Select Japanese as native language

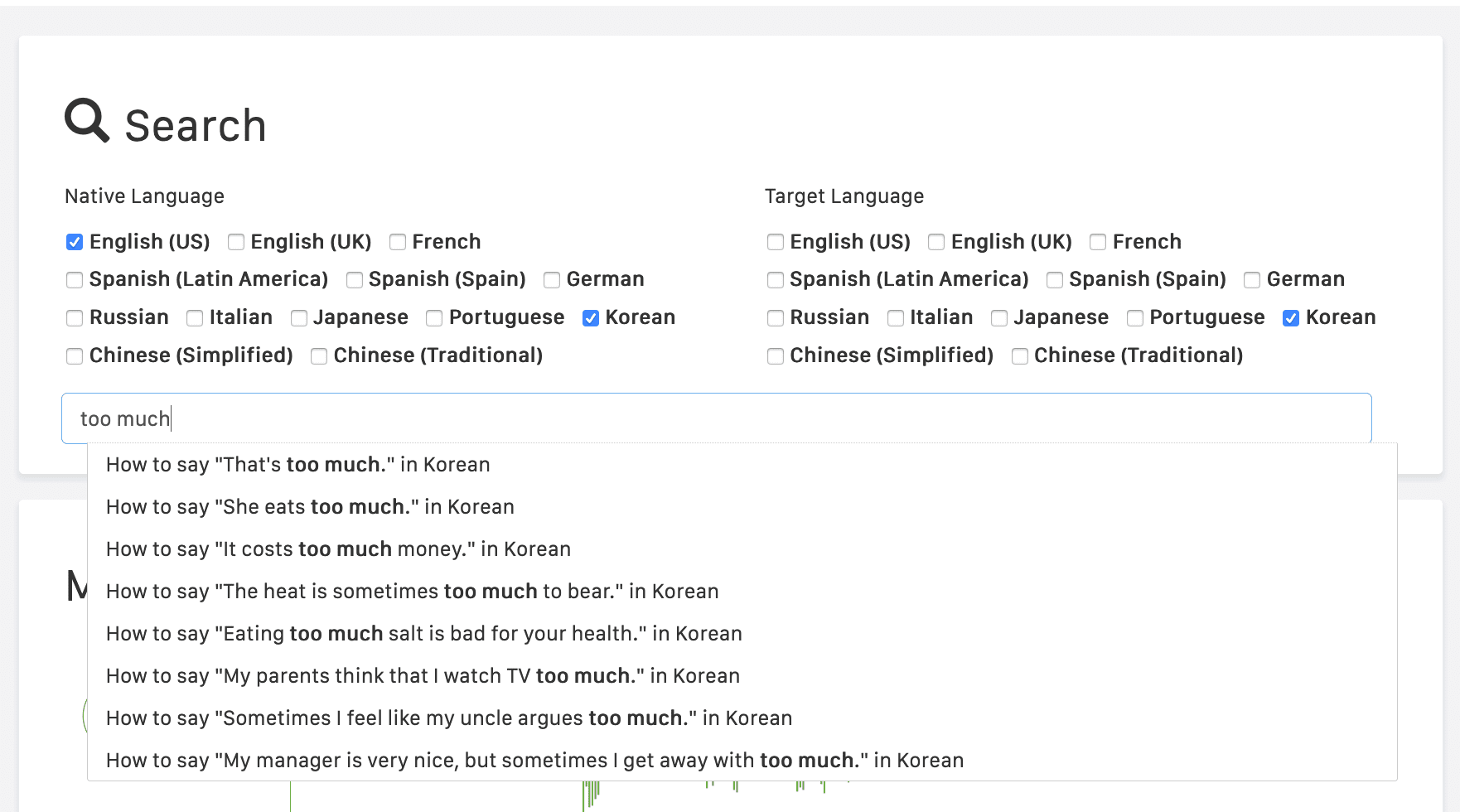pyautogui.click(x=299, y=318)
